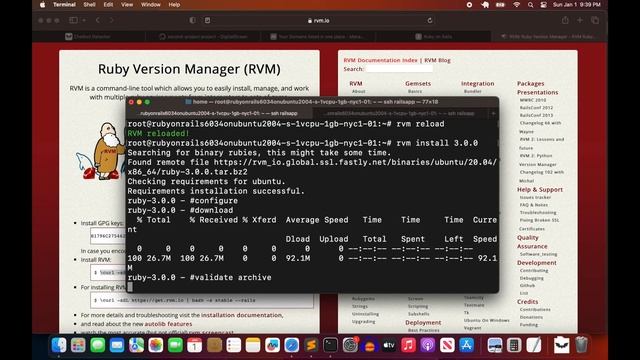
Task: Open the Shell menu
Action: click(x=89, y=5)
